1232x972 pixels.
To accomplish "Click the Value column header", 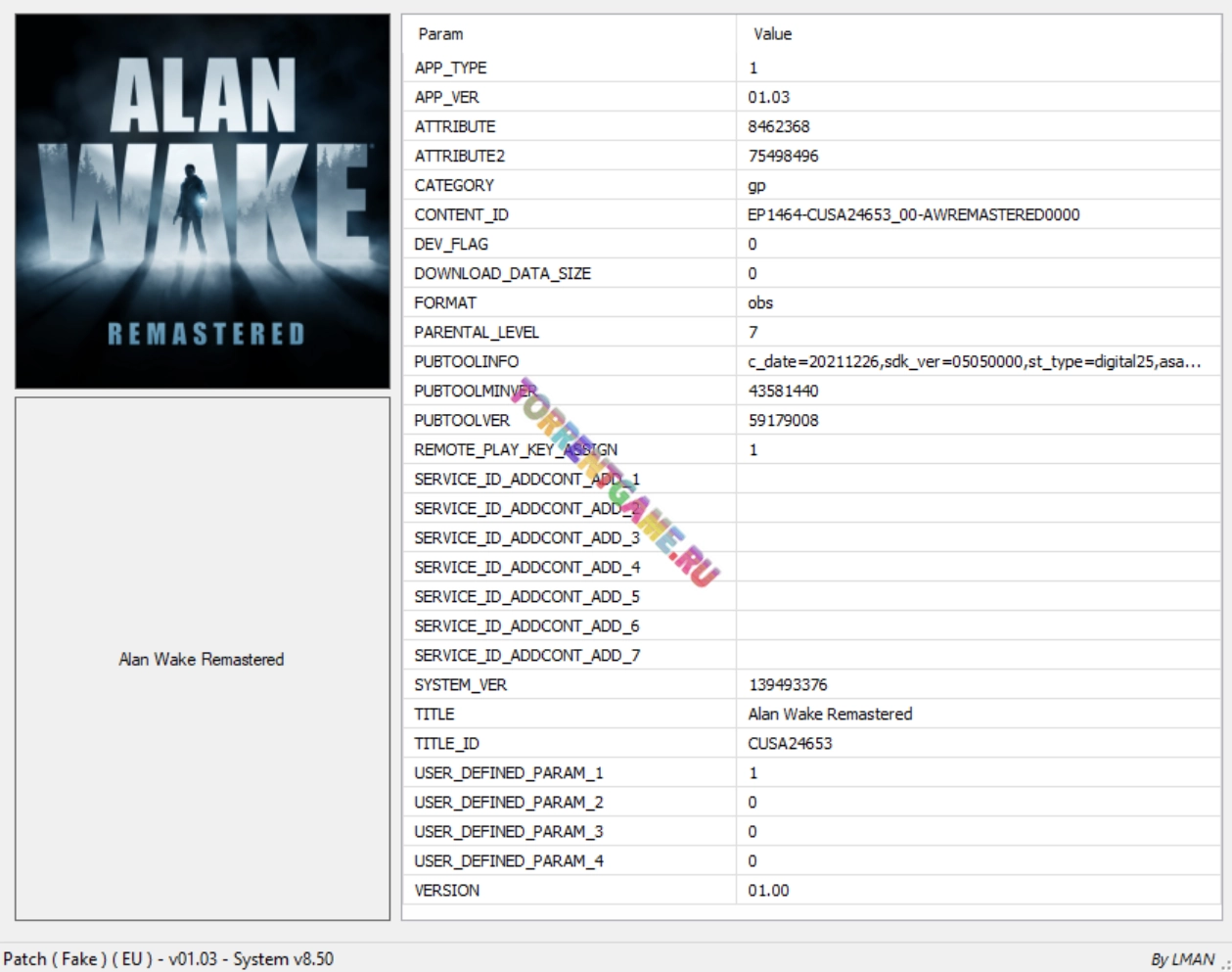I will coord(772,34).
